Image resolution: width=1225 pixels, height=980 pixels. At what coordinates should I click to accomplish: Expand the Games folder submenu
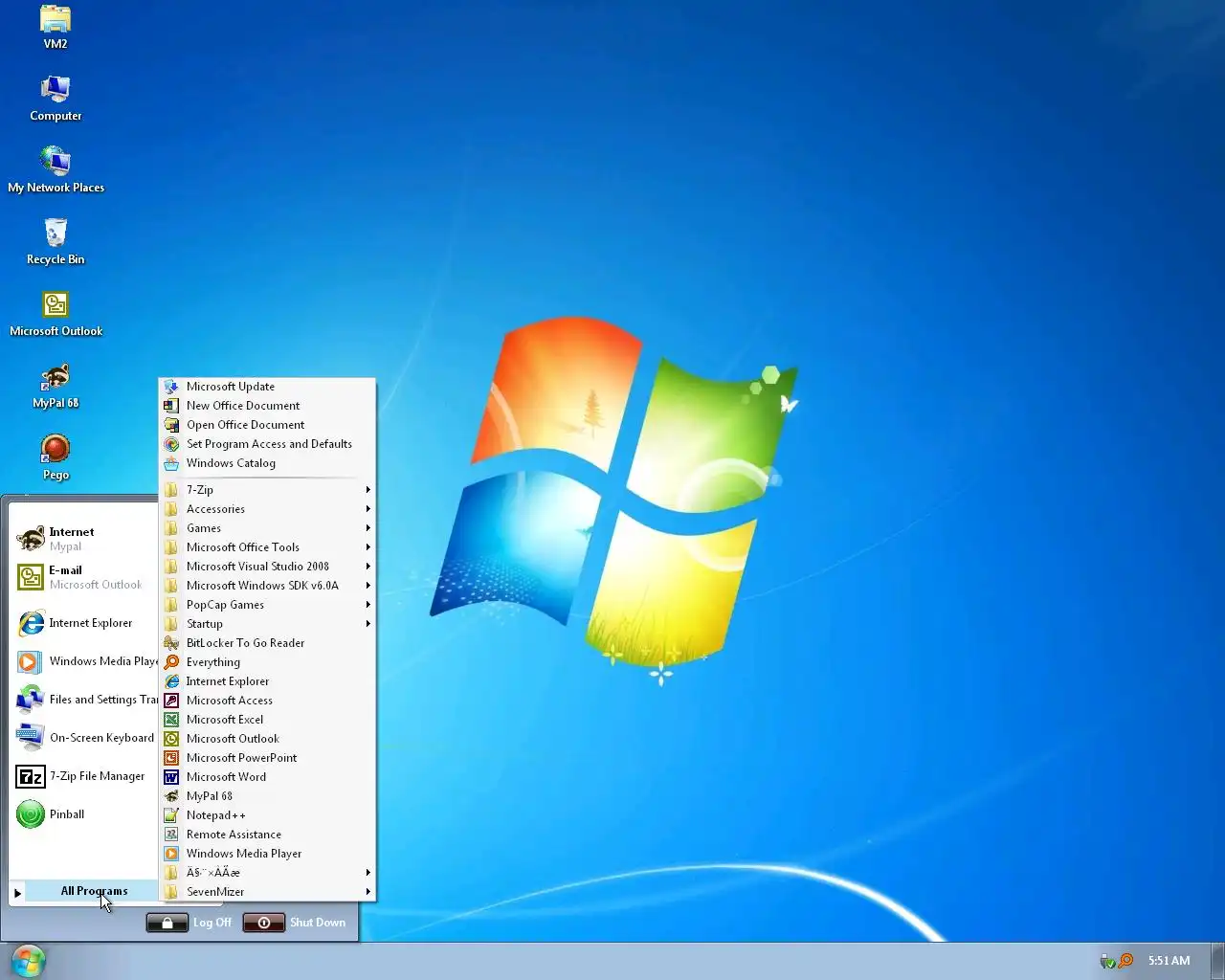(x=267, y=528)
